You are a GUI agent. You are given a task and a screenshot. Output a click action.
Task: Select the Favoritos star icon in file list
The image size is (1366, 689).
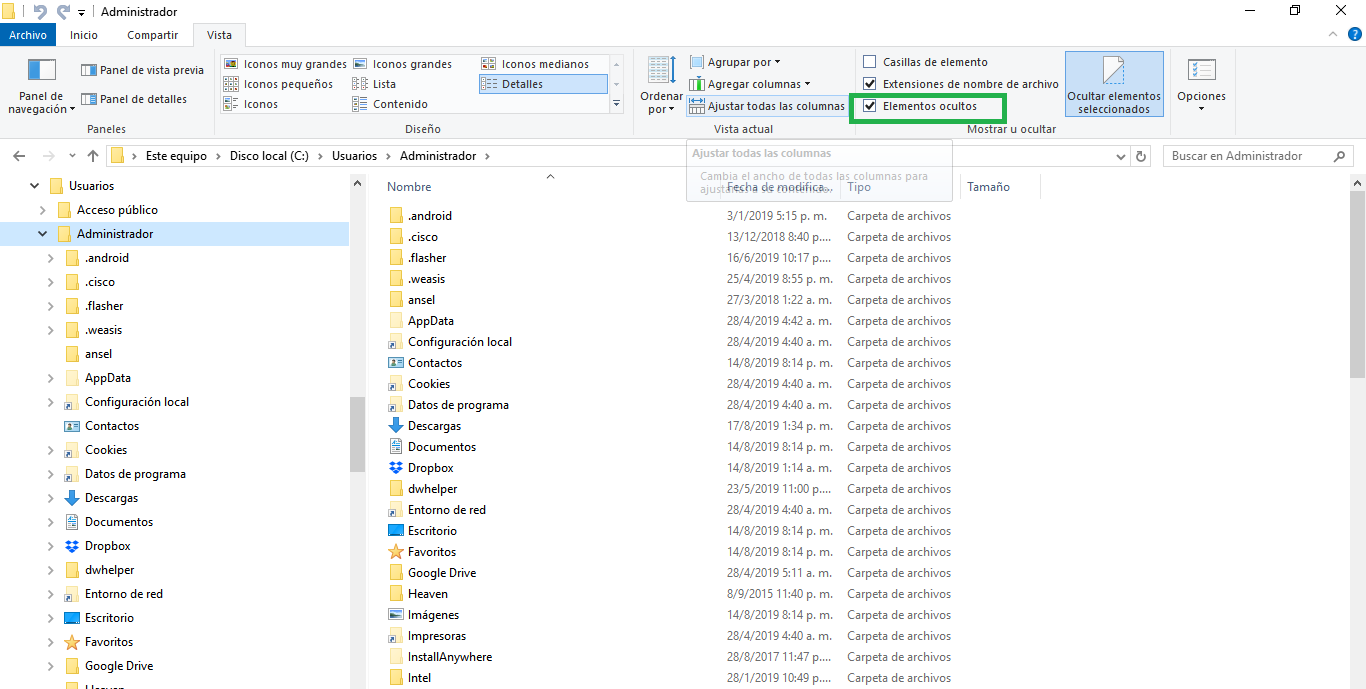click(396, 552)
